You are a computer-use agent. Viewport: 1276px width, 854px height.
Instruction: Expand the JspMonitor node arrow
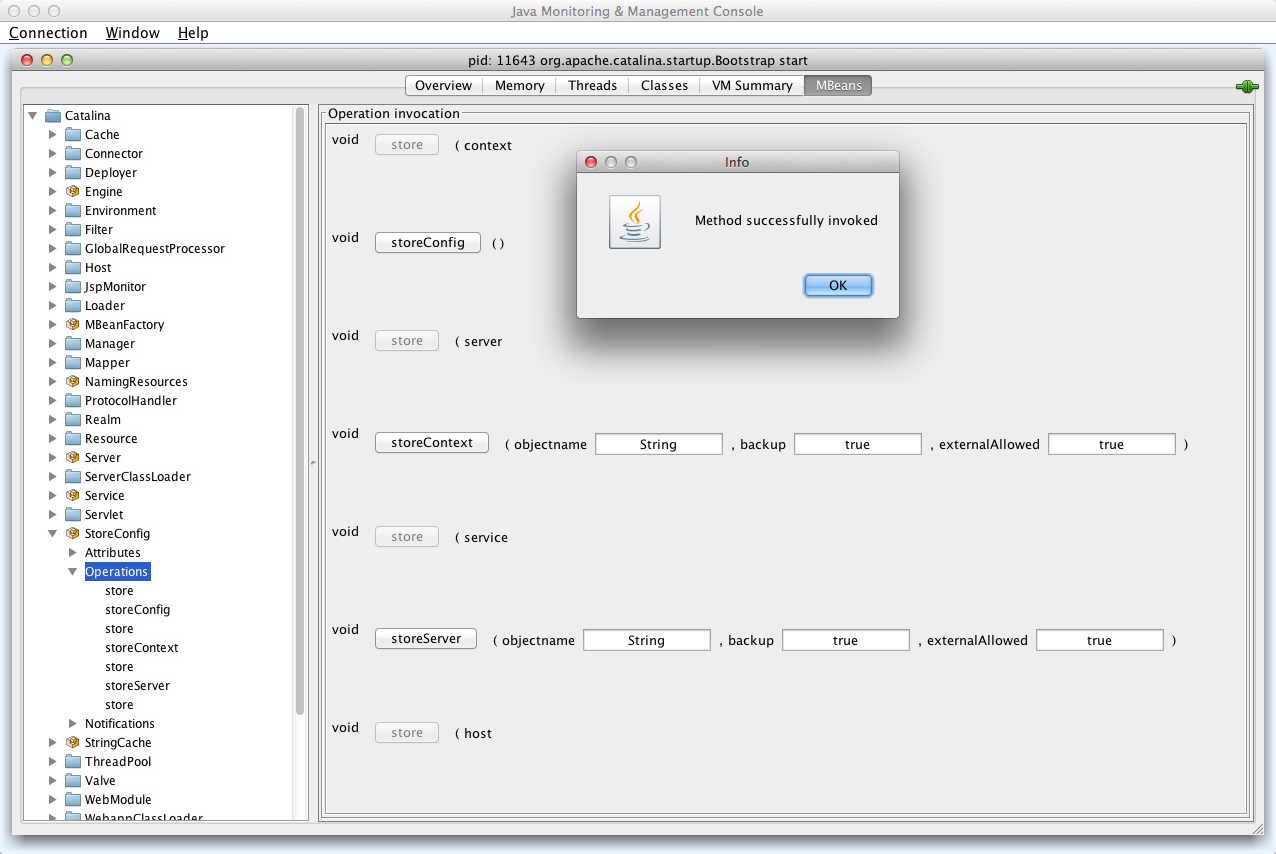[53, 287]
